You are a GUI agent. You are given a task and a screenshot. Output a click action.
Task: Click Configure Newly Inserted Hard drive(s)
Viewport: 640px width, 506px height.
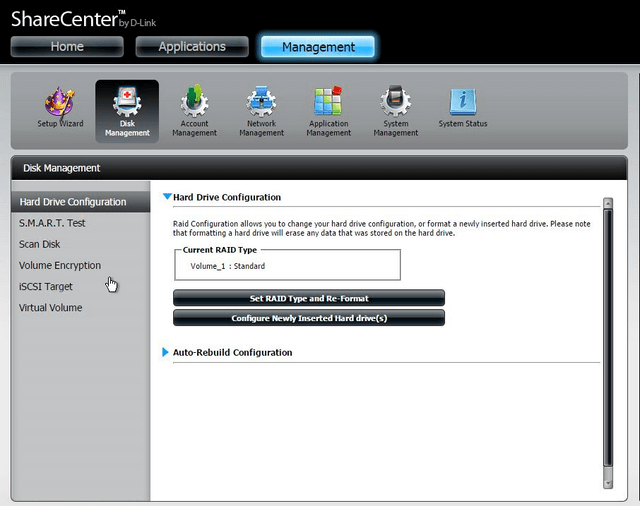tap(309, 318)
